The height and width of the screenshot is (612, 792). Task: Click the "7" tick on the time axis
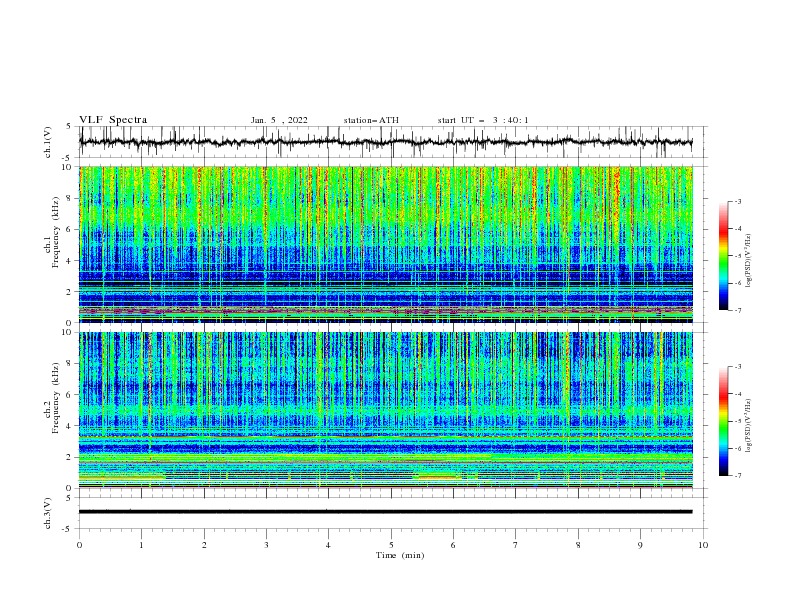516,545
